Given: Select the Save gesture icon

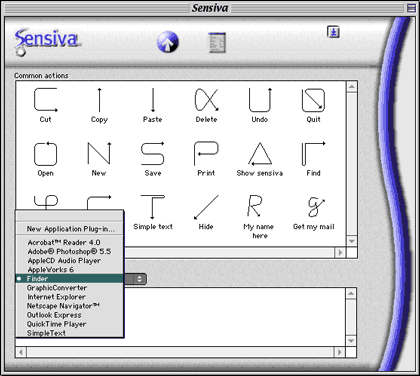Looking at the screenshot, I should pos(153,153).
